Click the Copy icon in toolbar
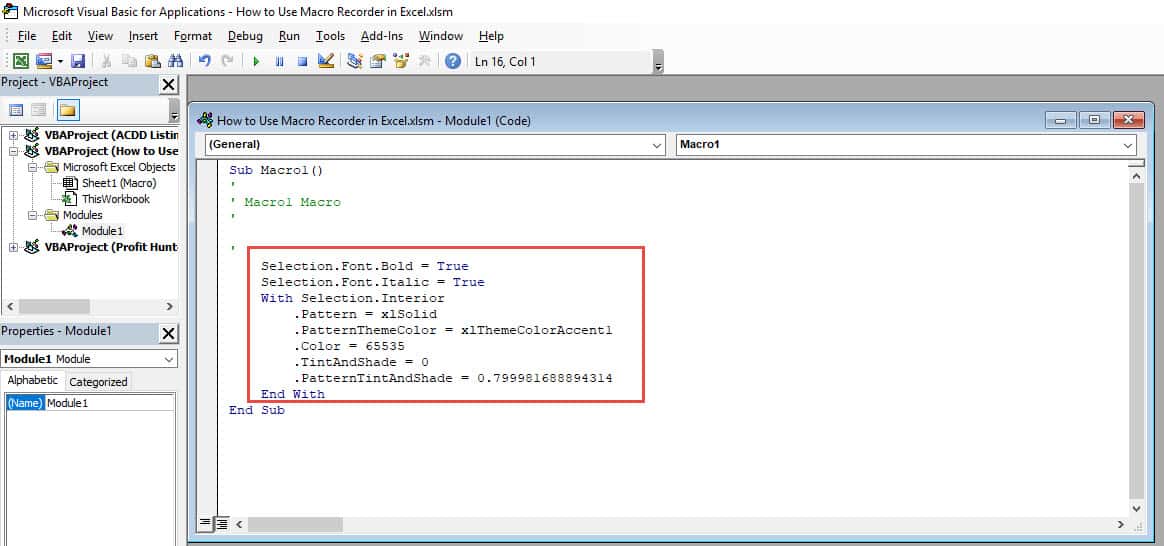This screenshot has height=546, width=1164. 129,62
